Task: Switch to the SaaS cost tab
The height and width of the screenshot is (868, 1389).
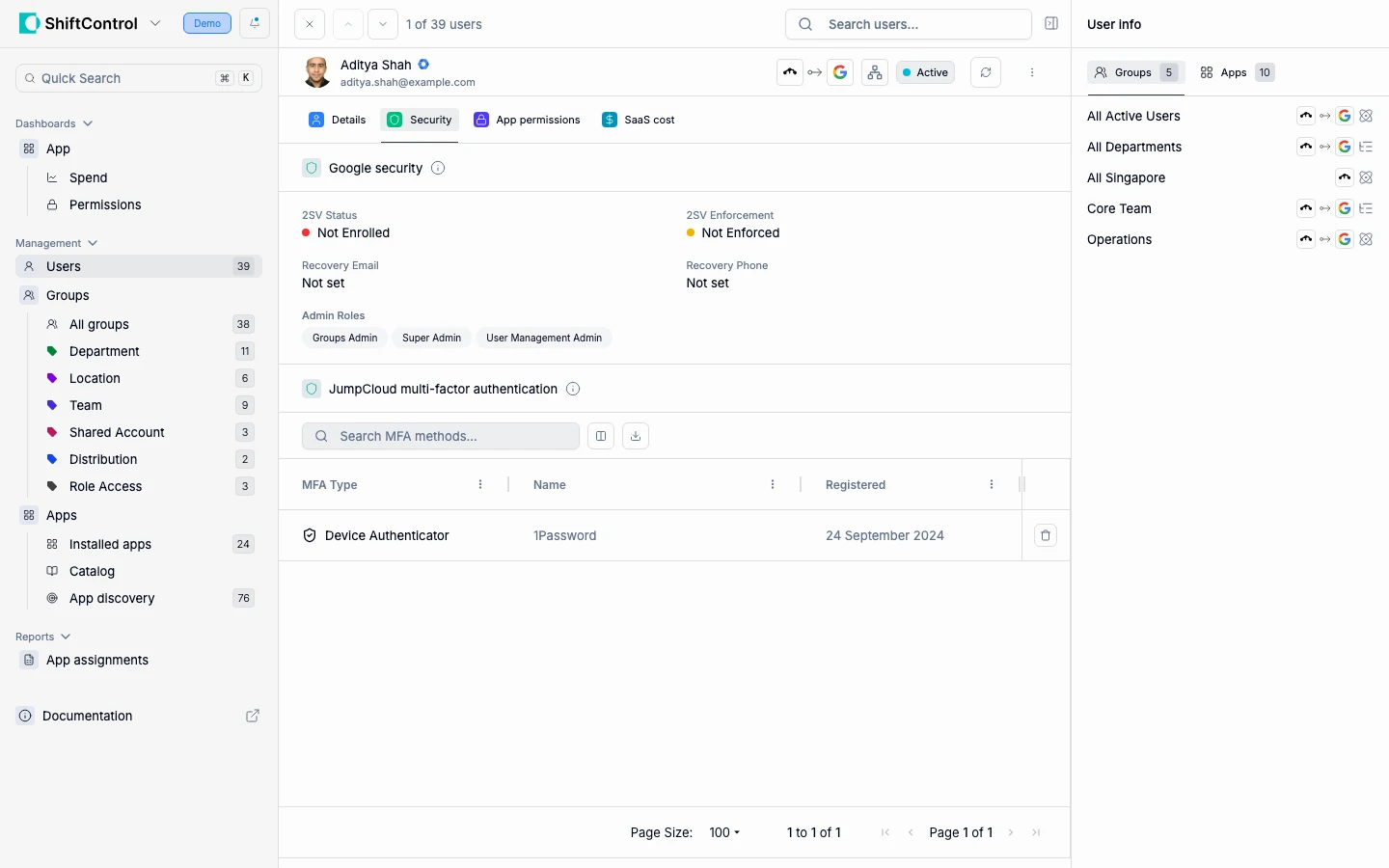Action: click(x=639, y=120)
